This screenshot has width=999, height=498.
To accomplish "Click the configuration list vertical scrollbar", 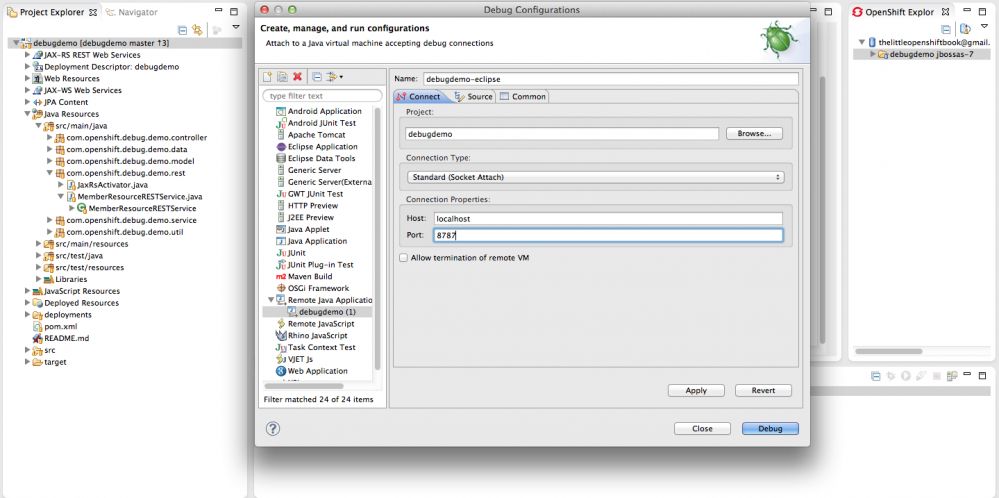I will point(378,238).
